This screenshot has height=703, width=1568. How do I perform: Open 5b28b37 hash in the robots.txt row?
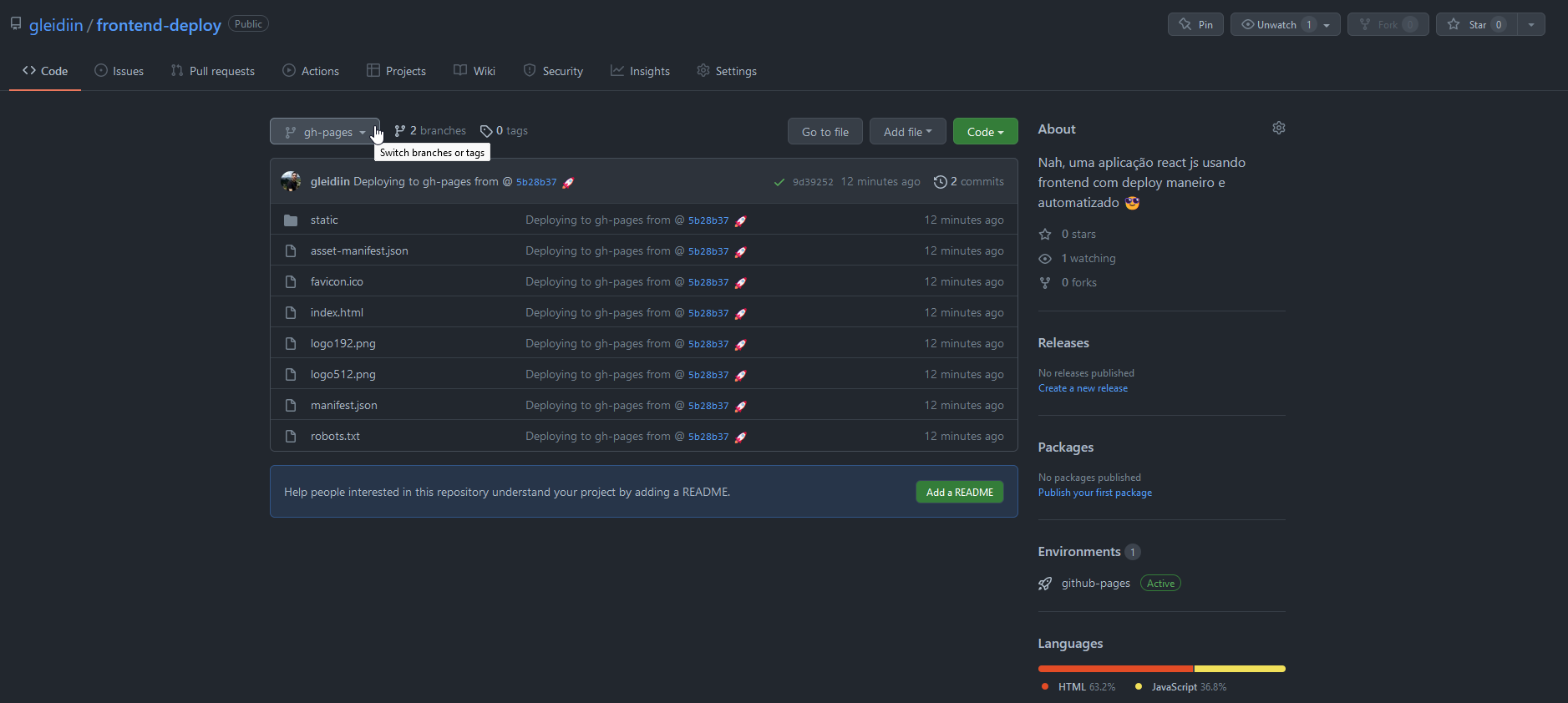coord(708,437)
